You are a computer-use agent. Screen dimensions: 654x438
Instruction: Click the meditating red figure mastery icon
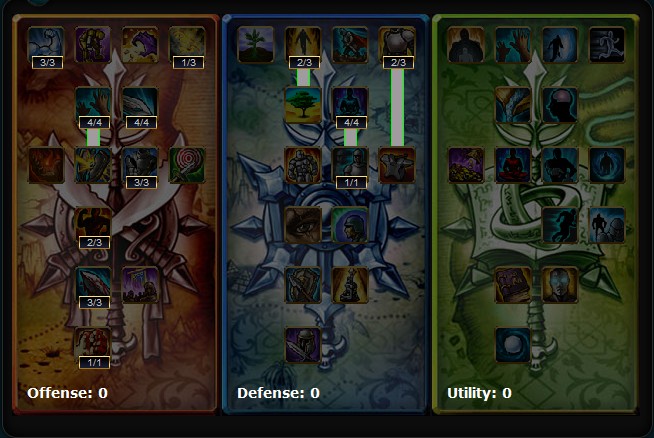click(x=513, y=165)
